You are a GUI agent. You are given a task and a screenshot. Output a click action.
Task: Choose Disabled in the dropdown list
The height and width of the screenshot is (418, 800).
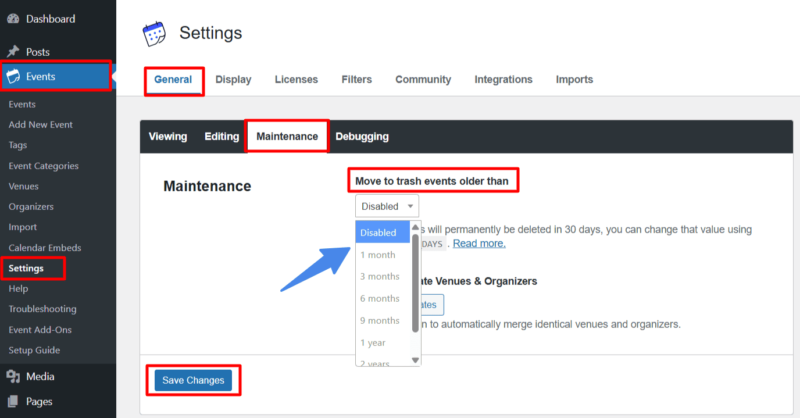coord(383,232)
